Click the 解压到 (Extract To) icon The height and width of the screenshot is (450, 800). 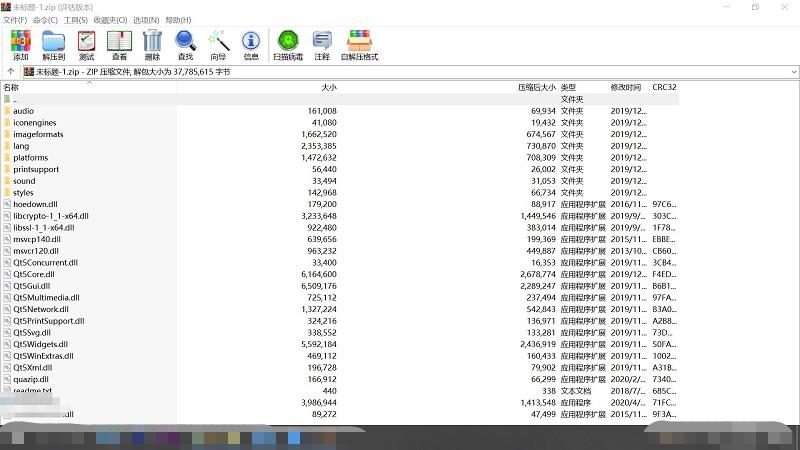[53, 44]
